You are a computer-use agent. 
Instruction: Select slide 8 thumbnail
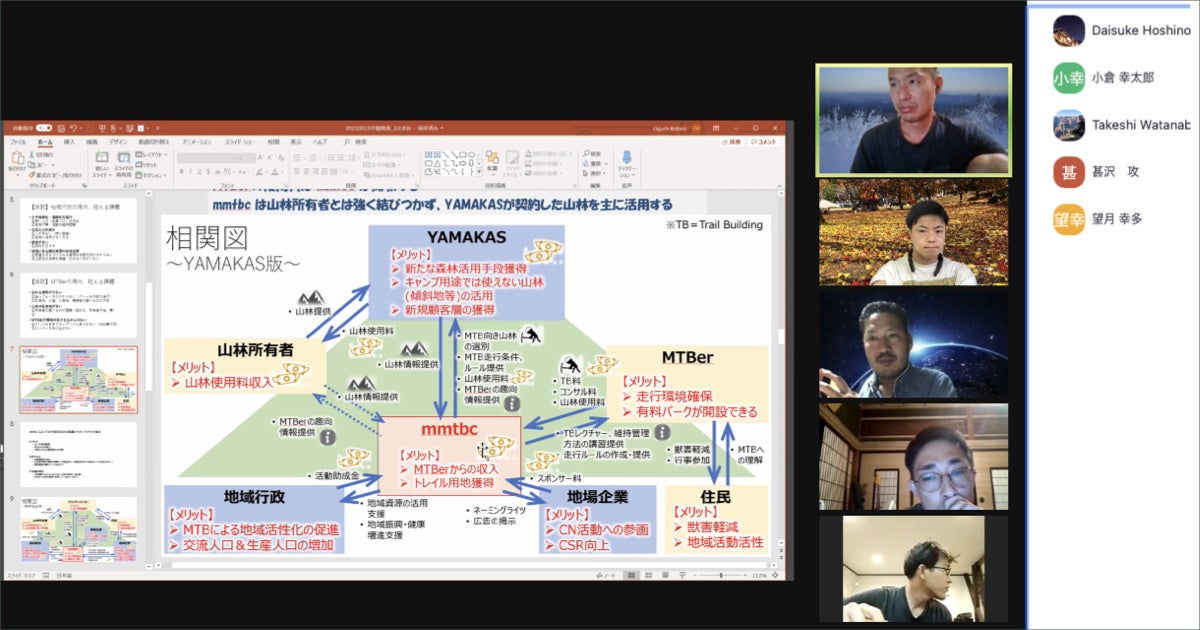click(x=78, y=455)
